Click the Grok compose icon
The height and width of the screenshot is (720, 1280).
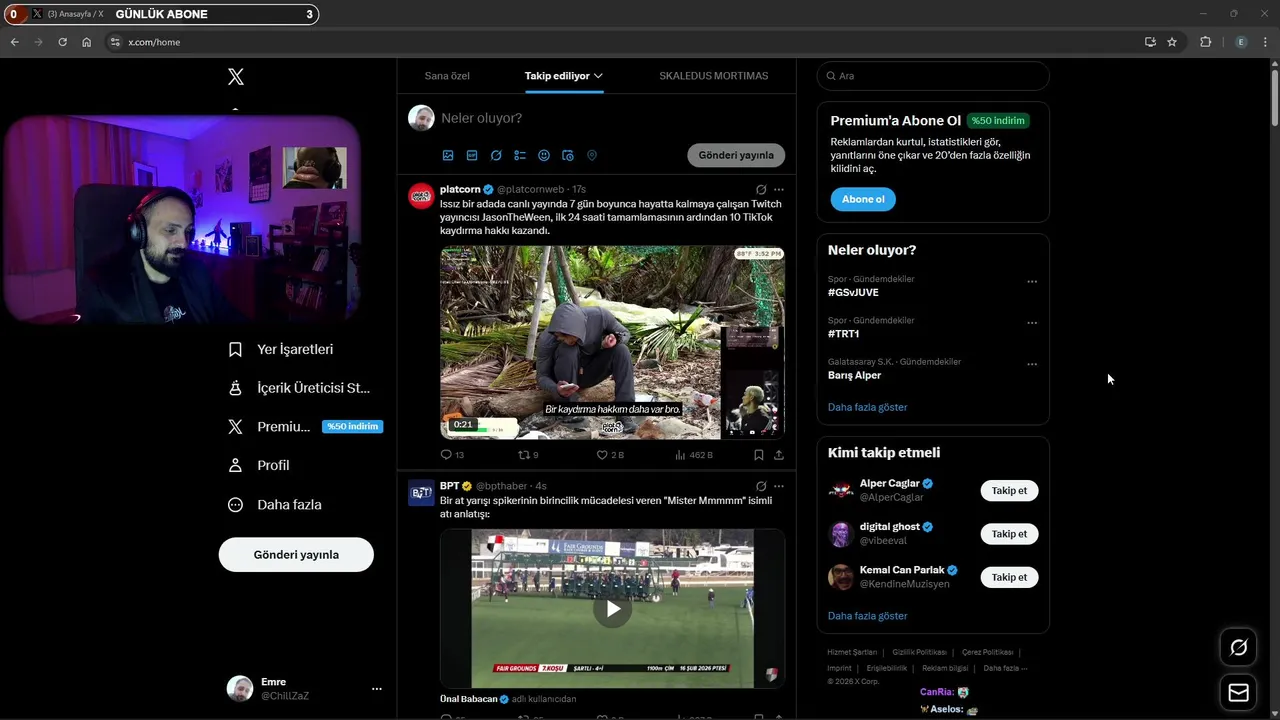(x=496, y=155)
